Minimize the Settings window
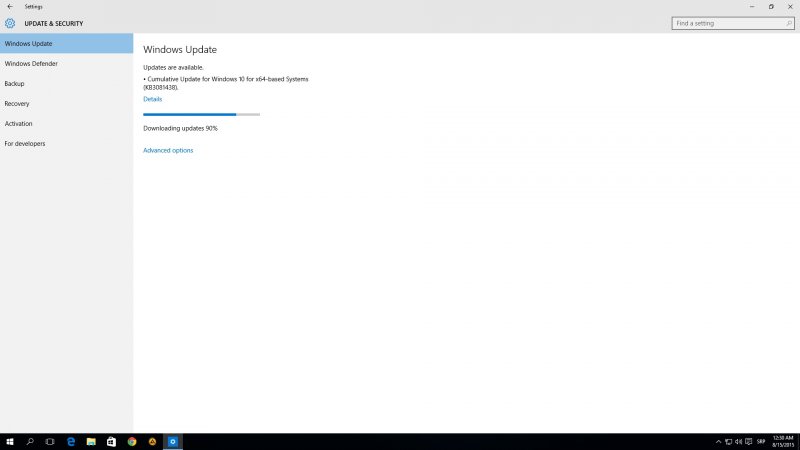Screen dimensions: 800x450 pyautogui.click(x=752, y=7)
